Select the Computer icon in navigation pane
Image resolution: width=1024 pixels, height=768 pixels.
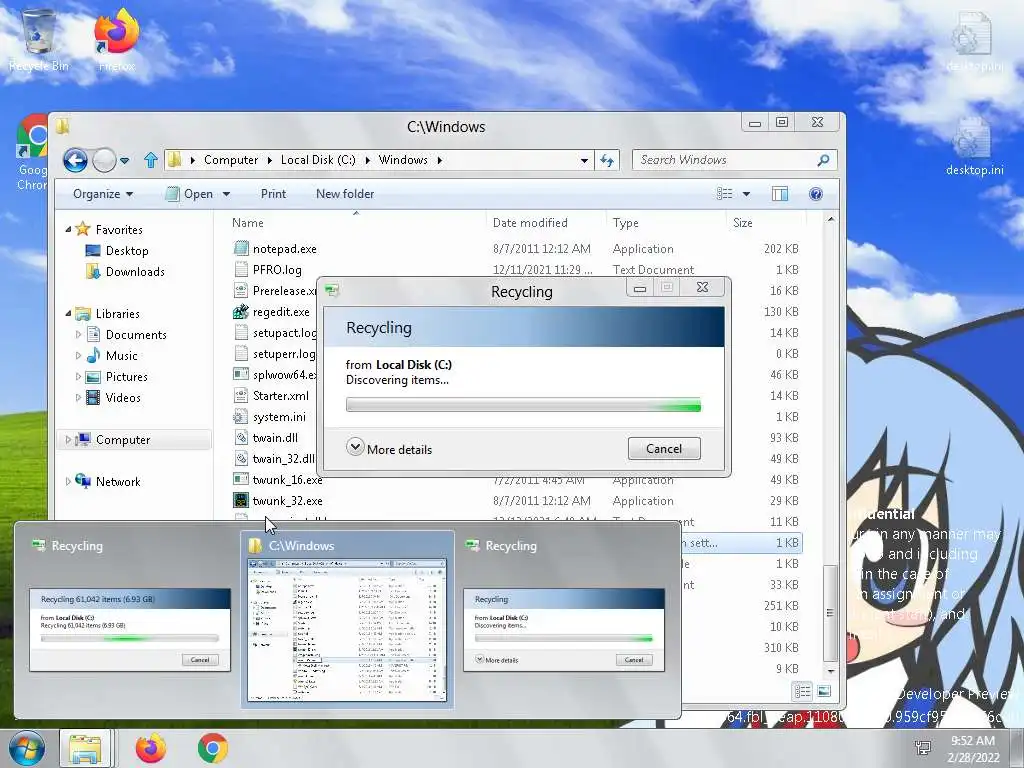point(83,440)
